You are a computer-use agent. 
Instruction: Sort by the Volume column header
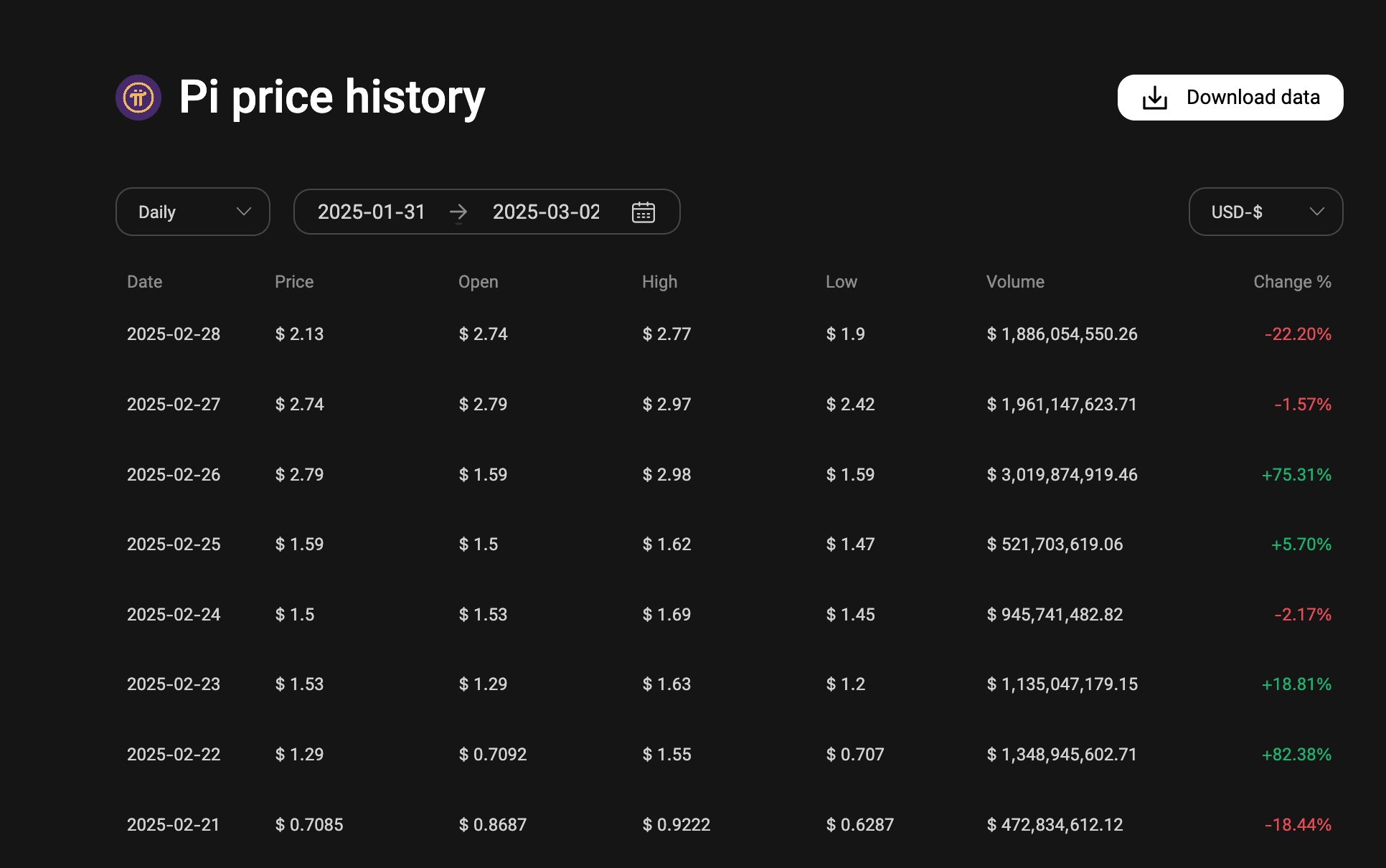pos(1015,281)
